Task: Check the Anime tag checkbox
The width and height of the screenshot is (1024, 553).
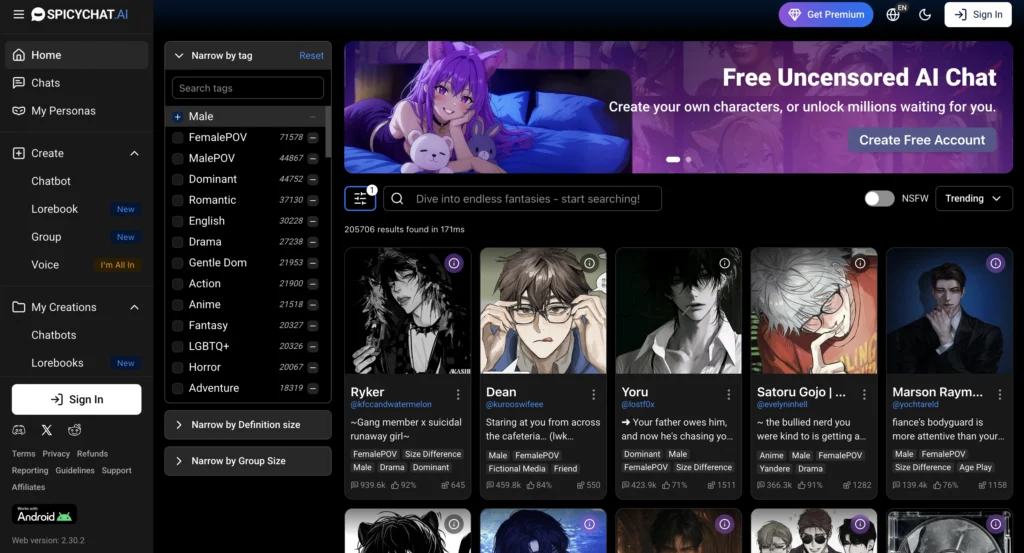Action: [x=177, y=305]
